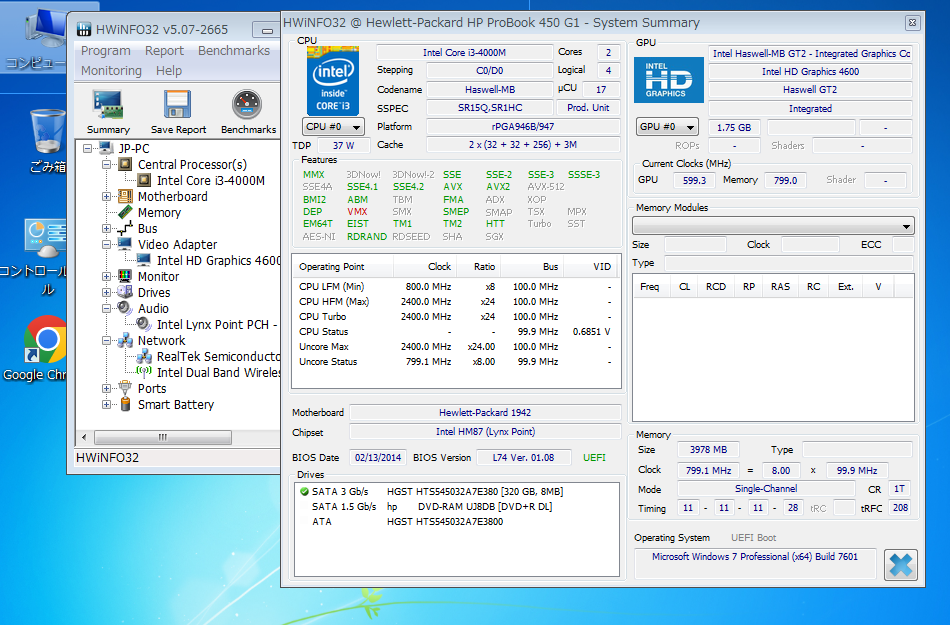Select the JP-PC computer icon in tree

coord(107,148)
